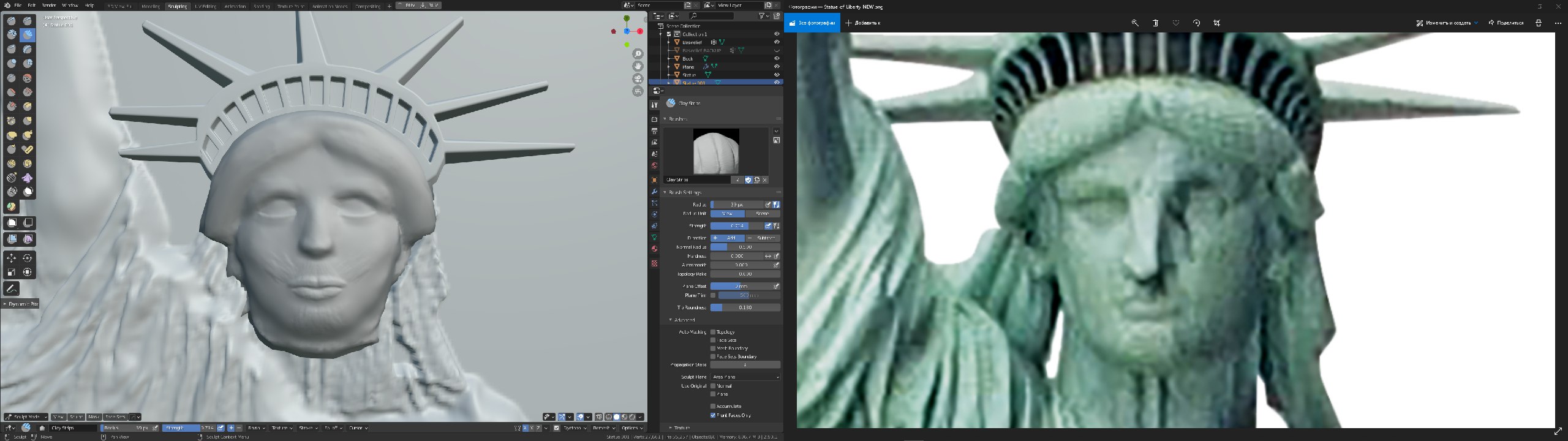Enable Topology auto-masking checkbox

[713, 332]
